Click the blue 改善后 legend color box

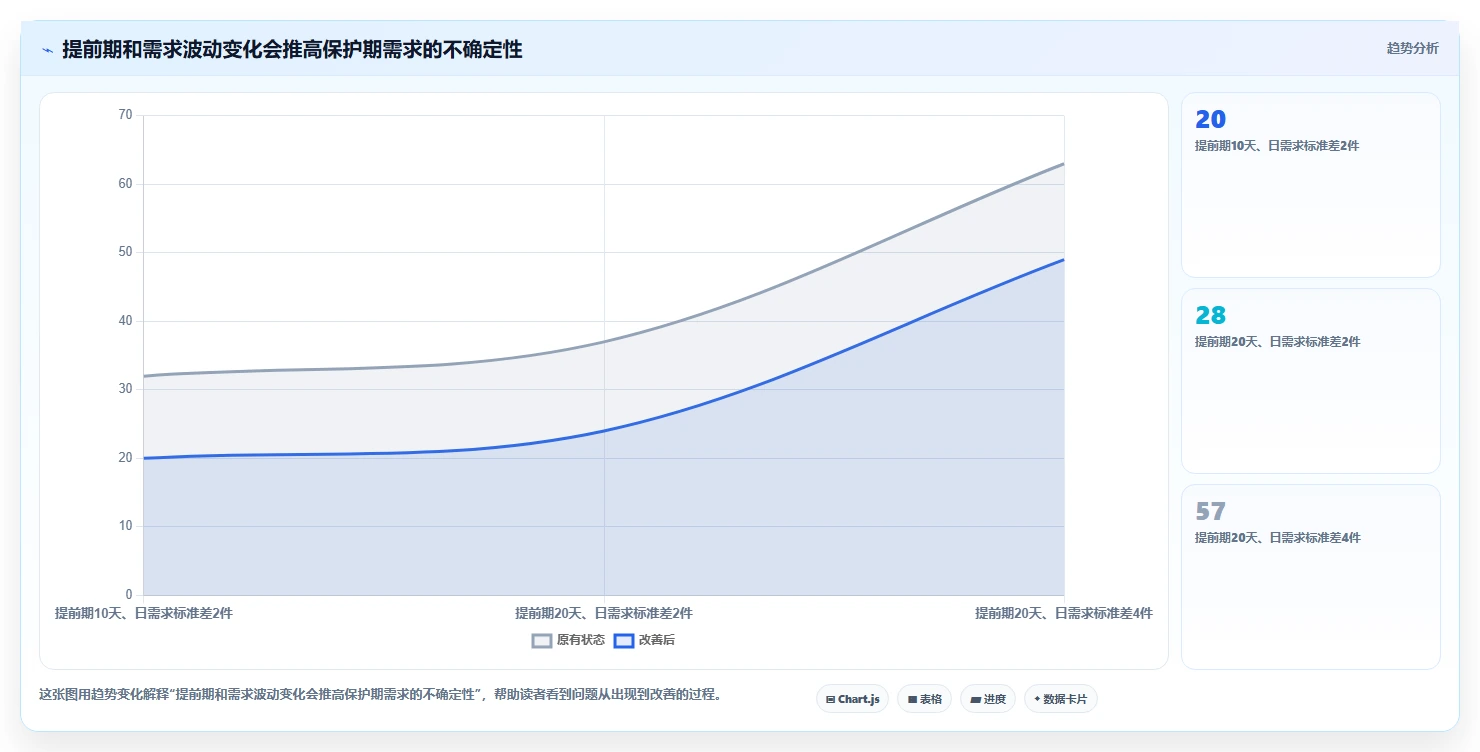click(x=623, y=641)
